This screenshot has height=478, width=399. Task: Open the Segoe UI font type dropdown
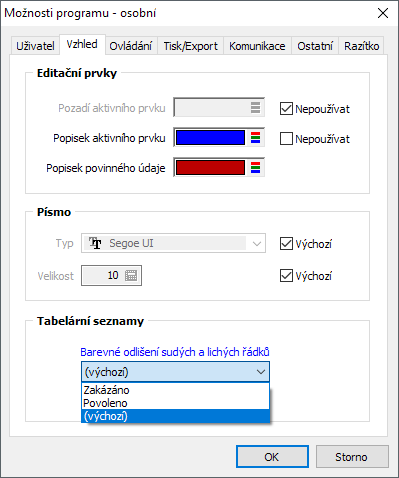257,243
